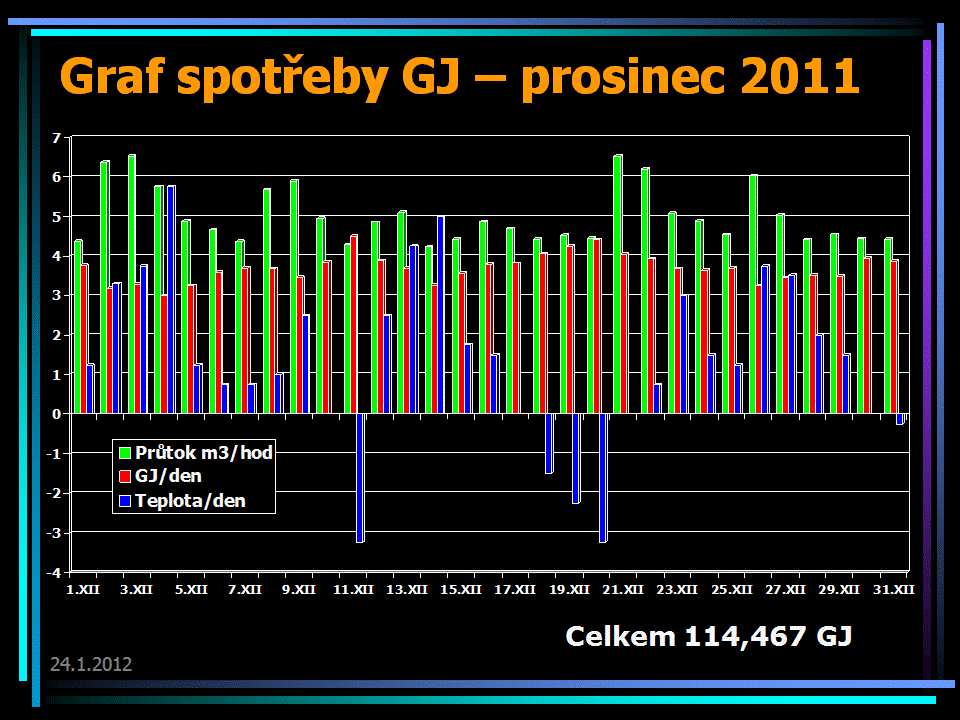Select the GJ/den legend label

point(168,477)
